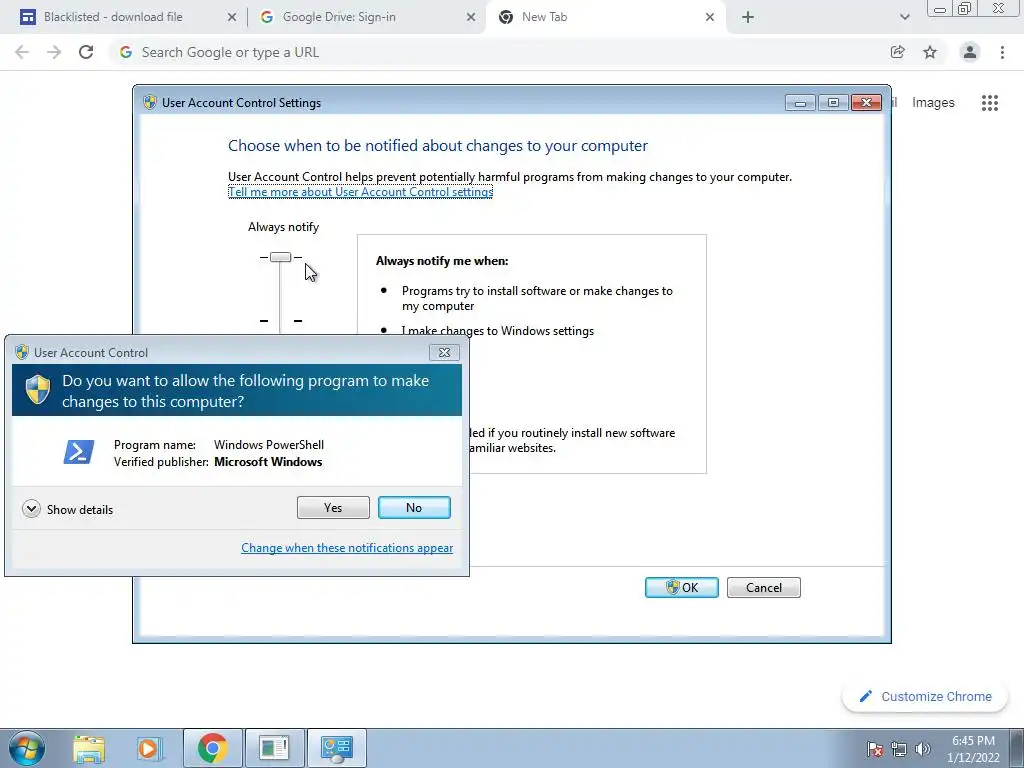1024x768 pixels.
Task: Close the Blacklisted download file tab
Action: coord(232,18)
